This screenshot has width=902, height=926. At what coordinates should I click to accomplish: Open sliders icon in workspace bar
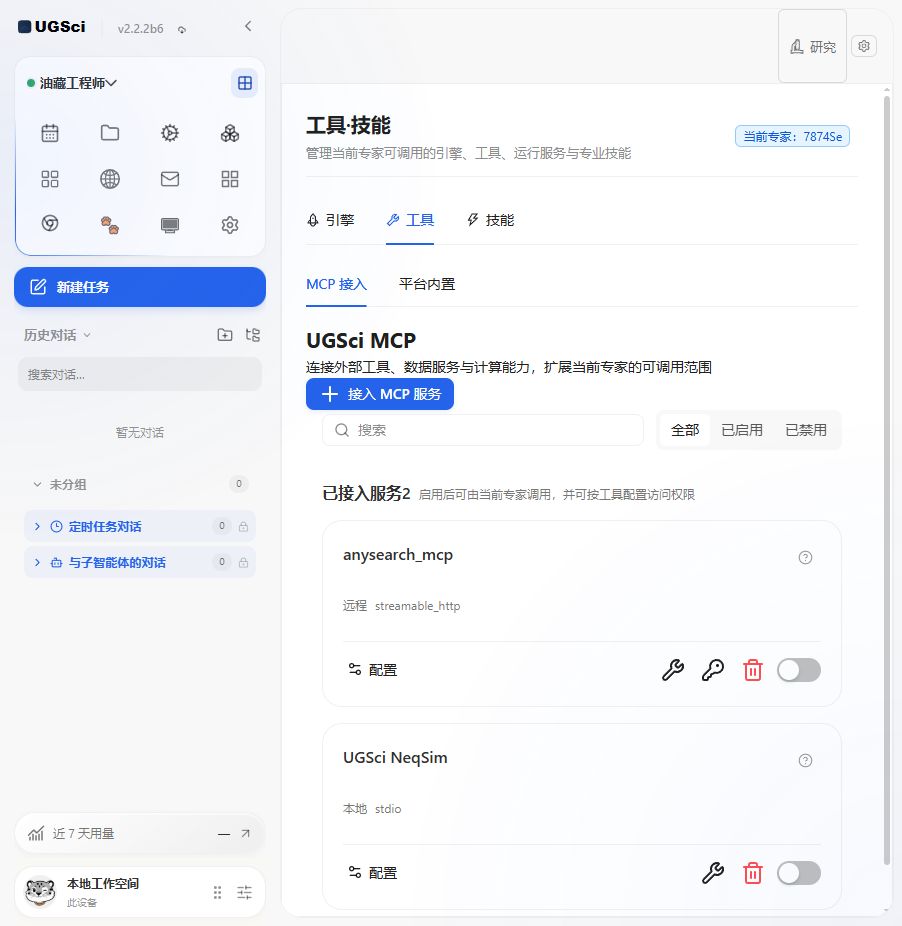pyautogui.click(x=245, y=892)
